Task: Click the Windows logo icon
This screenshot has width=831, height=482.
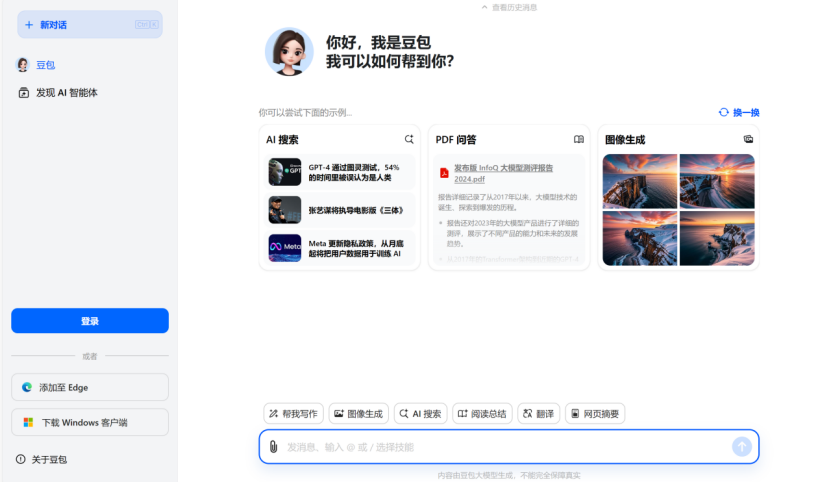Action: (28, 422)
